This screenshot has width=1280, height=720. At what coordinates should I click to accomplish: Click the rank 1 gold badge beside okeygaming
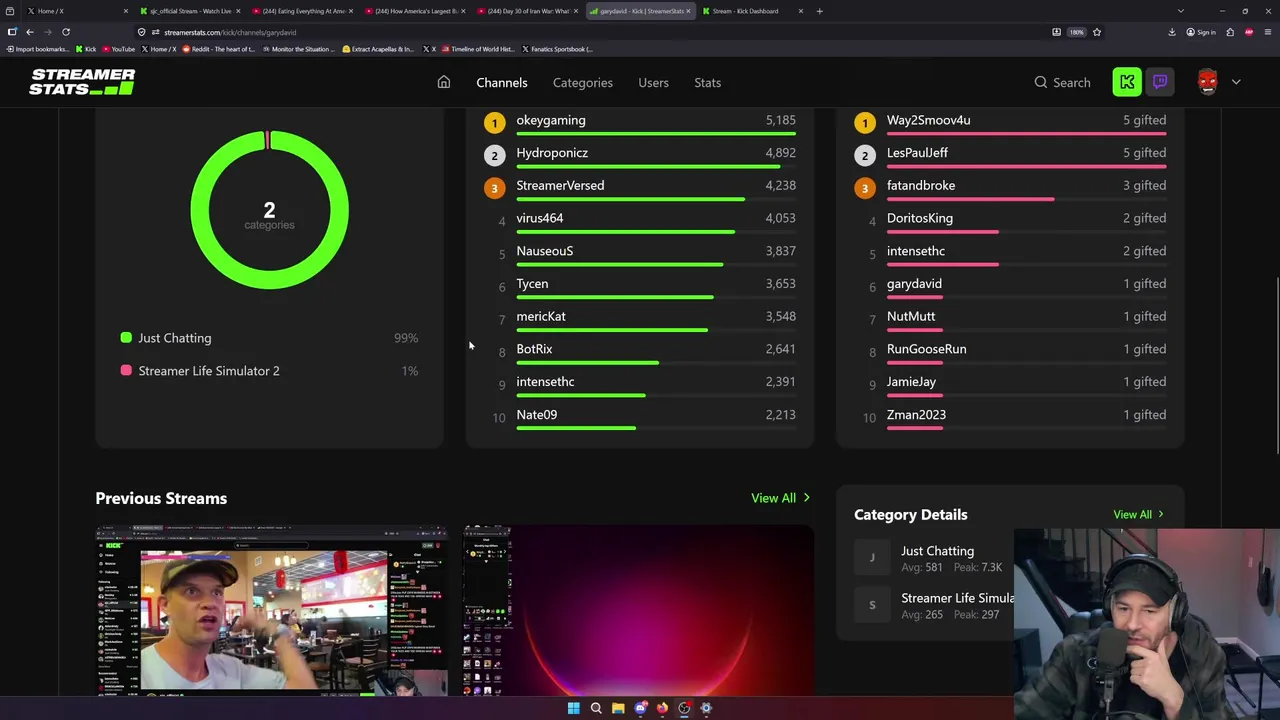pyautogui.click(x=494, y=123)
